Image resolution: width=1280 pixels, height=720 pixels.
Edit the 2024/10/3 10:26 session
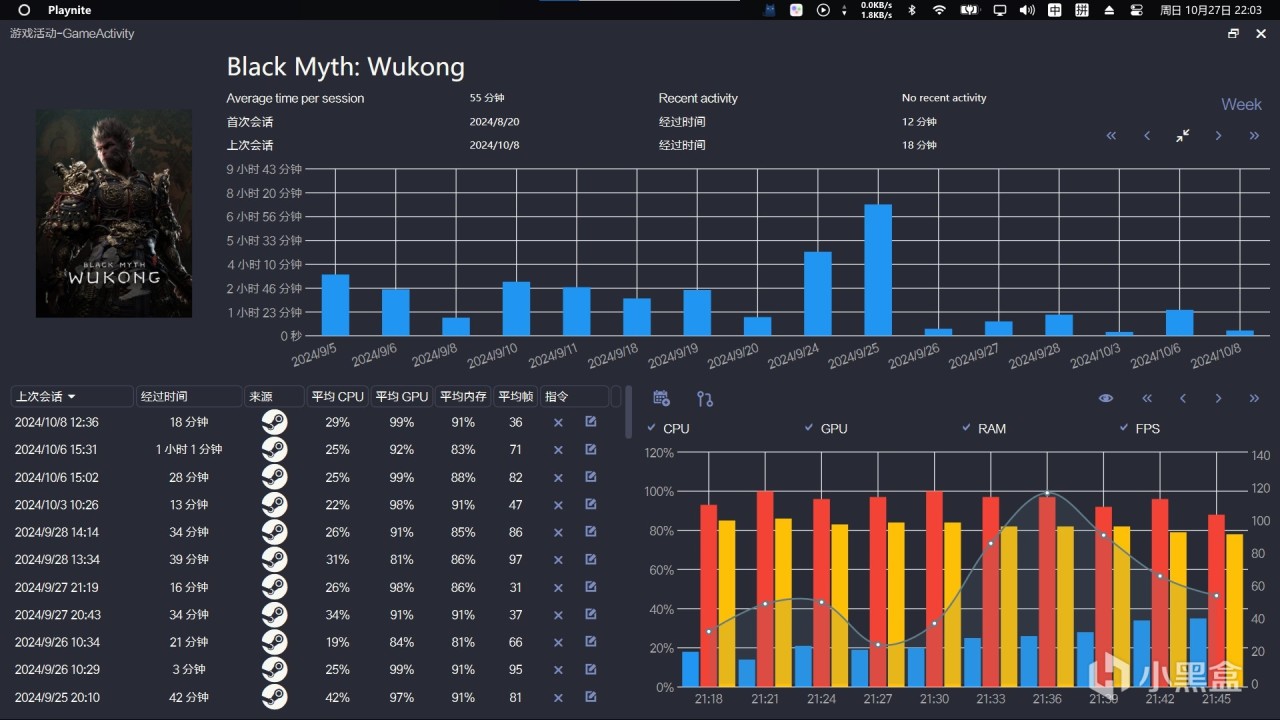point(591,505)
